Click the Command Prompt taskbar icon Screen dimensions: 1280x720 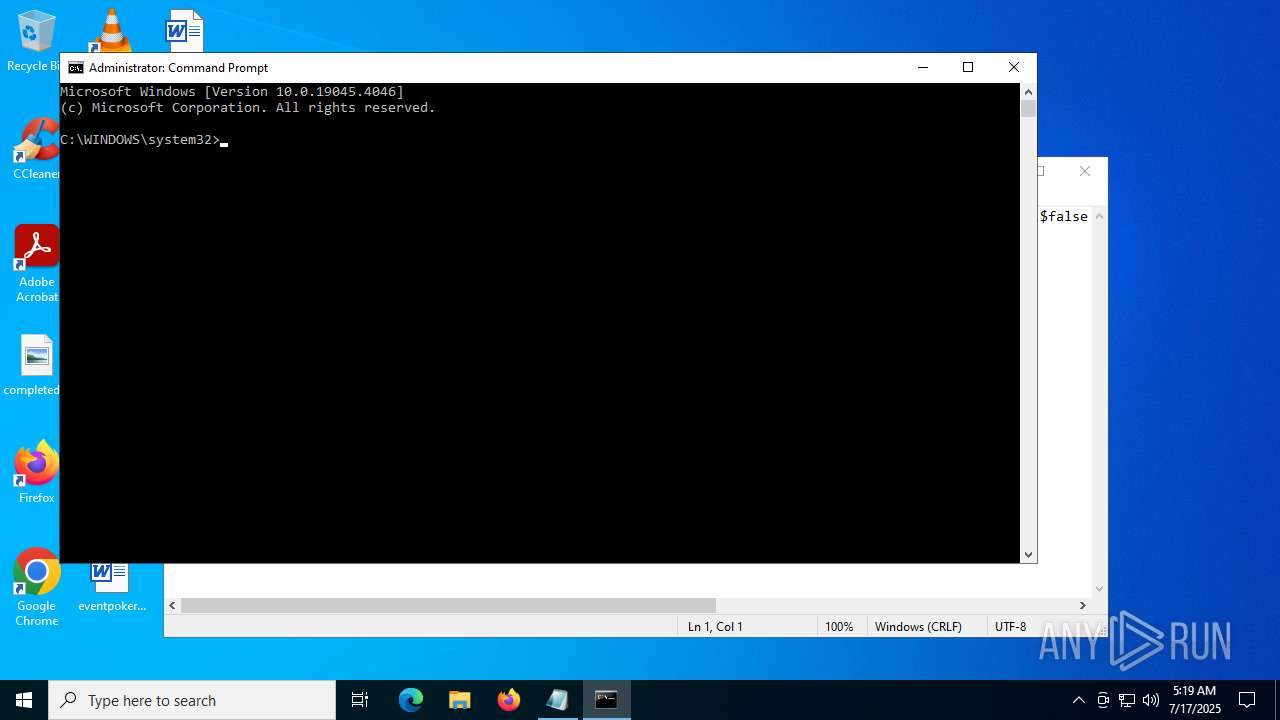(606, 700)
